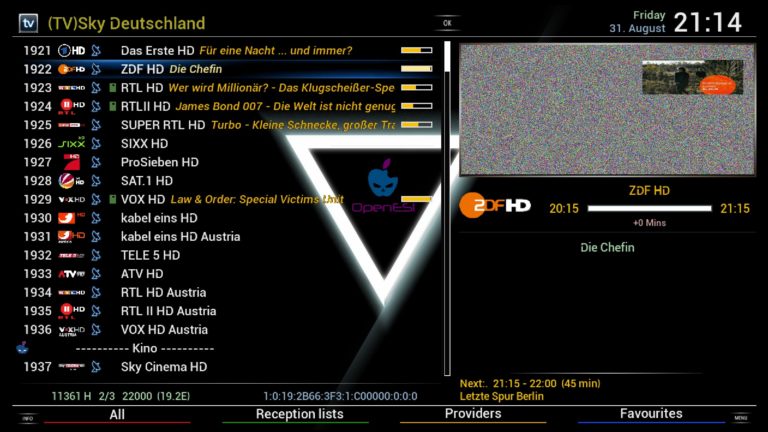Click the satellite dish icon on Das Erste row

click(x=96, y=50)
